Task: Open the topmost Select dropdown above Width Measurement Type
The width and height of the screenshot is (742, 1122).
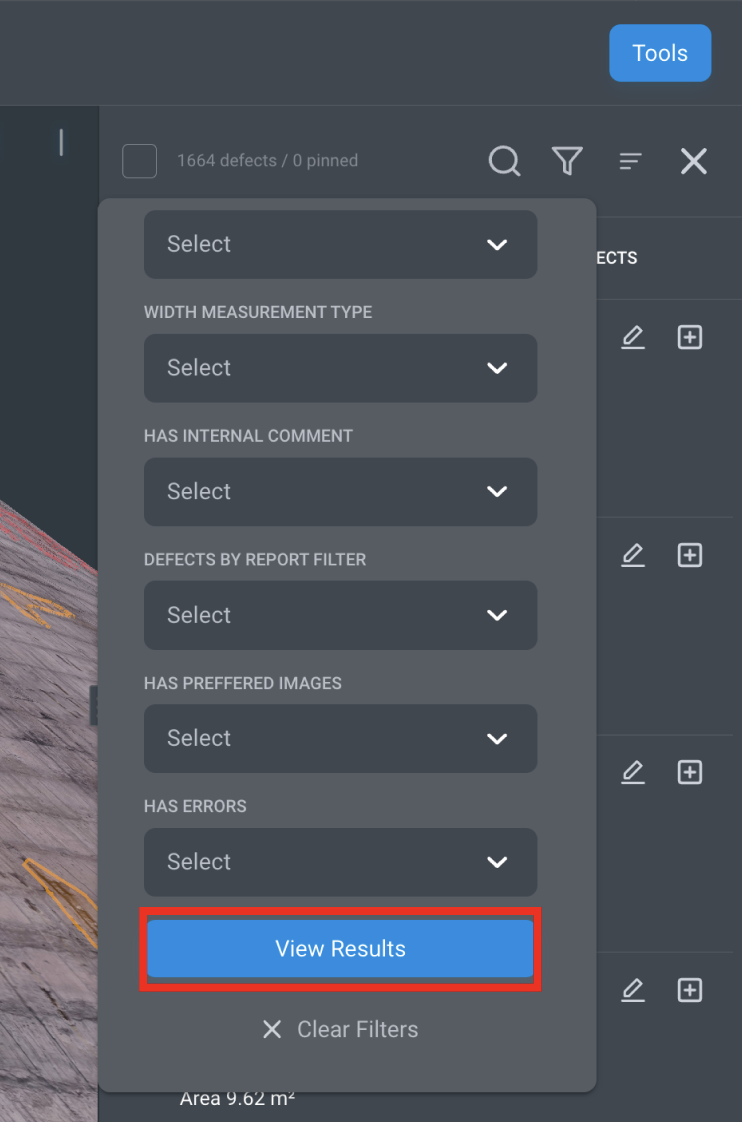Action: (x=341, y=244)
